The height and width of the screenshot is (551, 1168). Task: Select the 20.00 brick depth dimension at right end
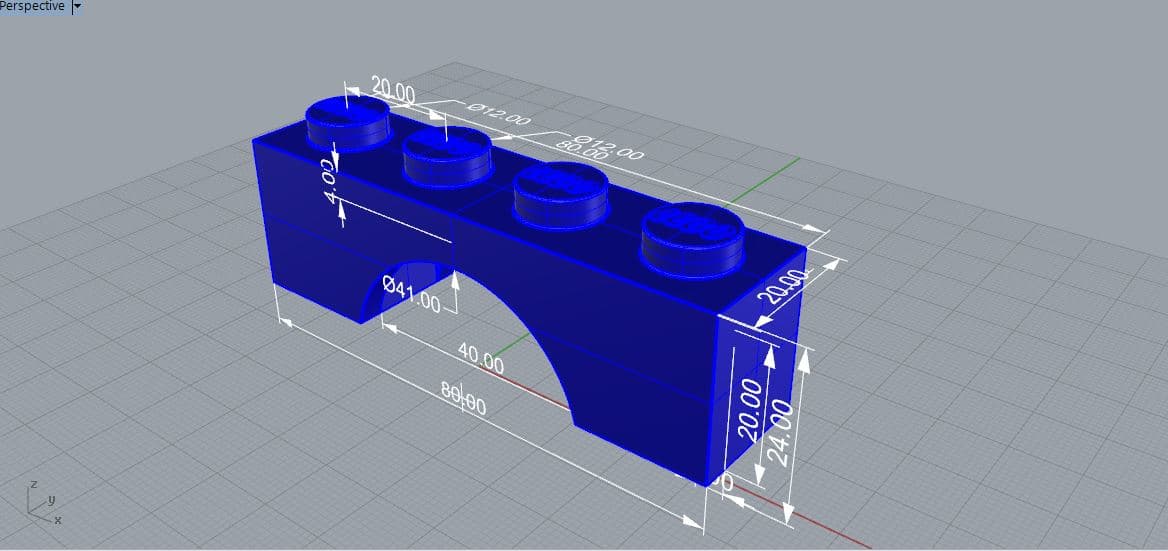coord(782,287)
